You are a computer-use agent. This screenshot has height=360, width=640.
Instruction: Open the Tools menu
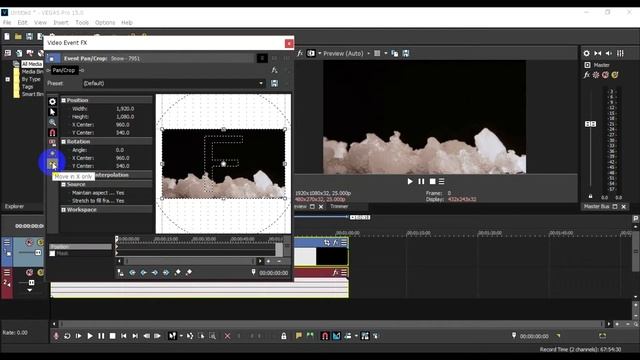pyautogui.click(x=82, y=22)
